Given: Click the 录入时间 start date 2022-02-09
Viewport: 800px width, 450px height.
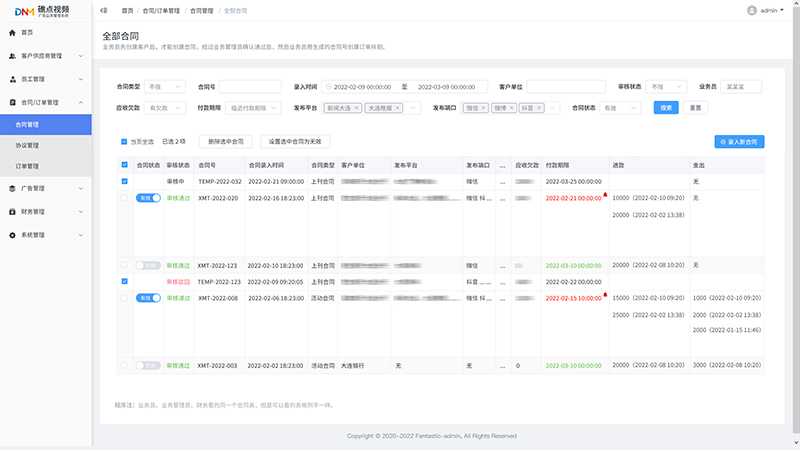Looking at the screenshot, I should click(362, 87).
